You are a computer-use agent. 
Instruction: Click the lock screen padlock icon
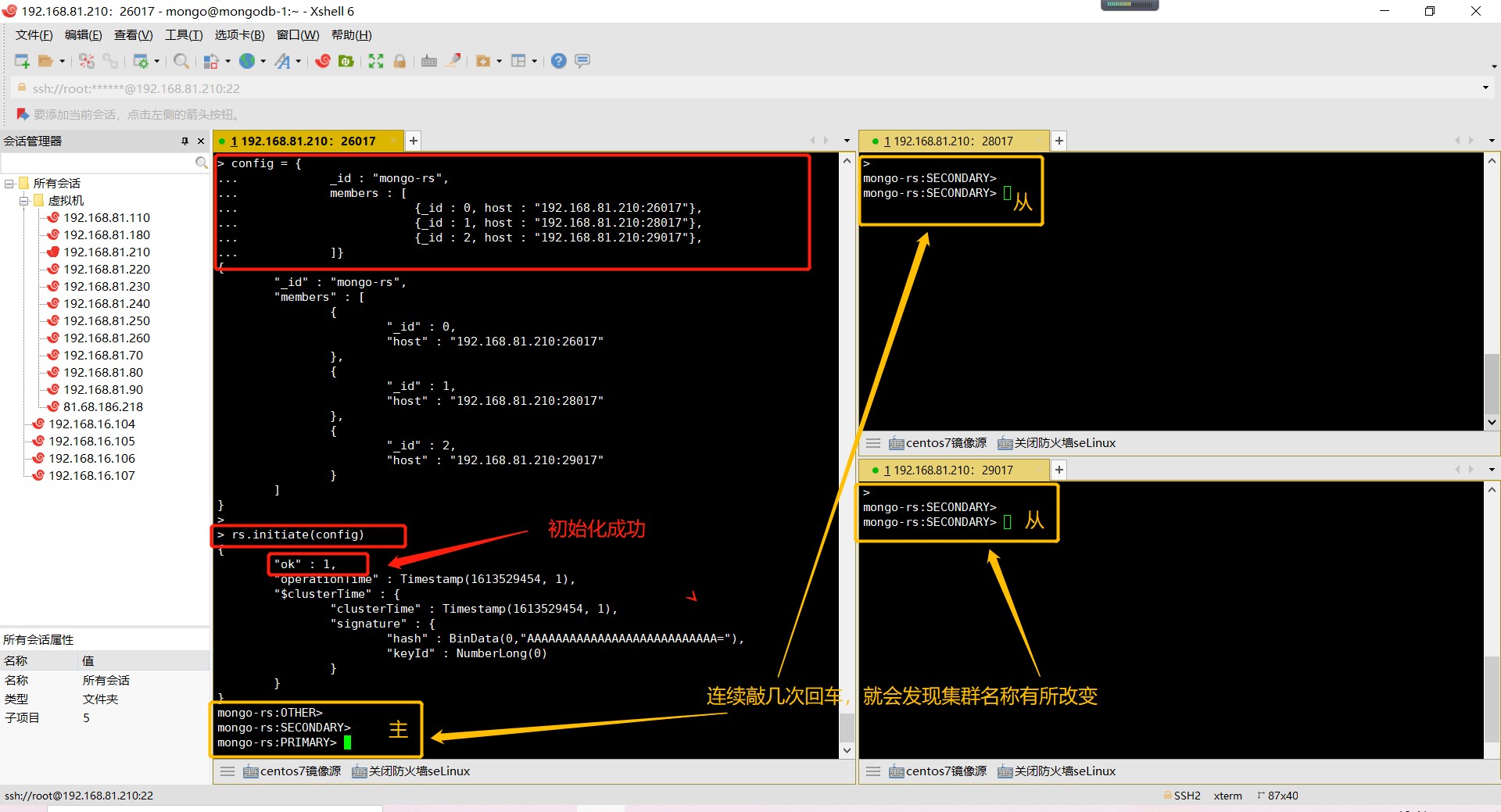click(x=399, y=61)
